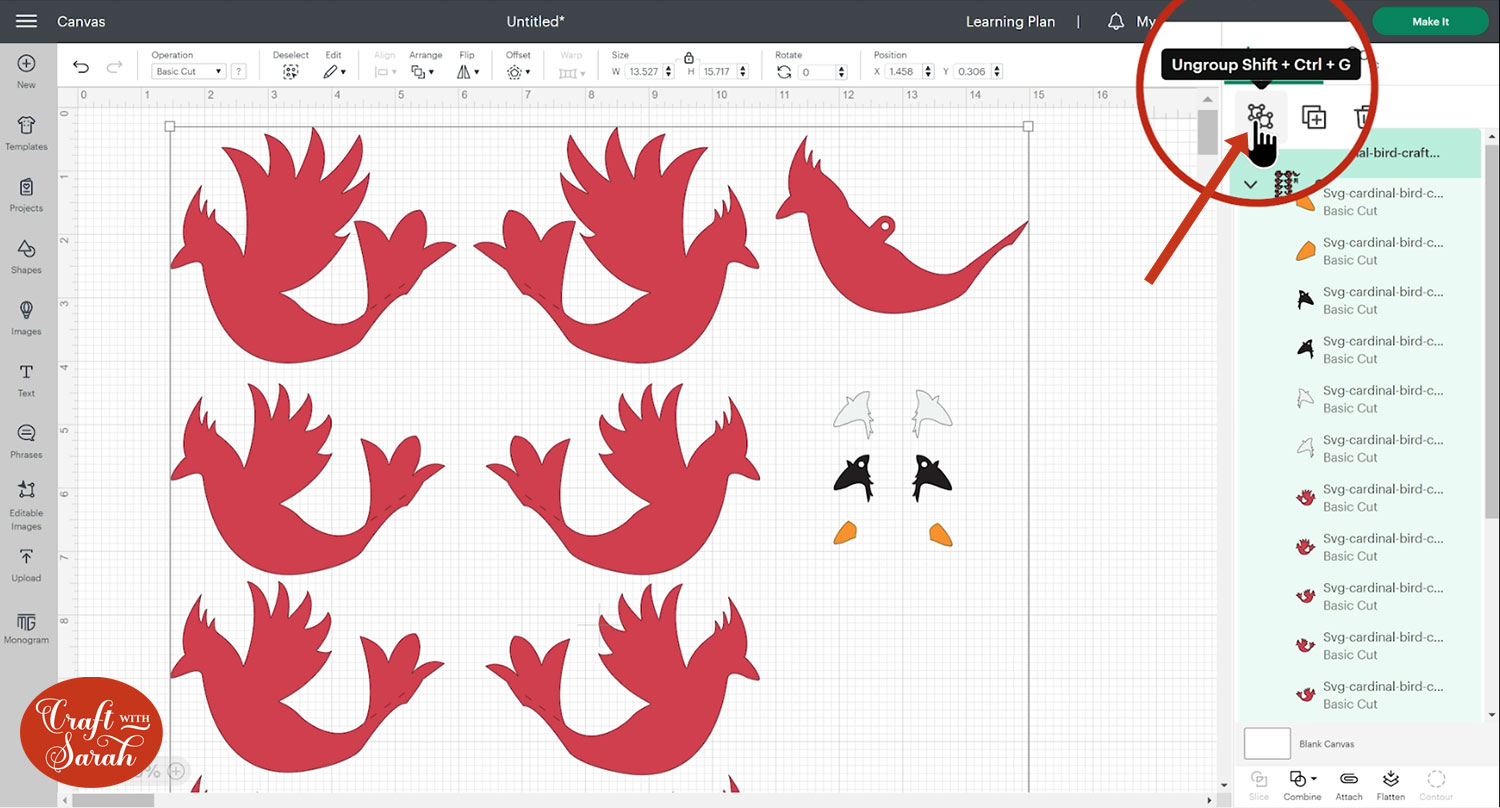Screen dimensions: 1500x808
Task: Click the Redo arrow
Action: tap(114, 67)
